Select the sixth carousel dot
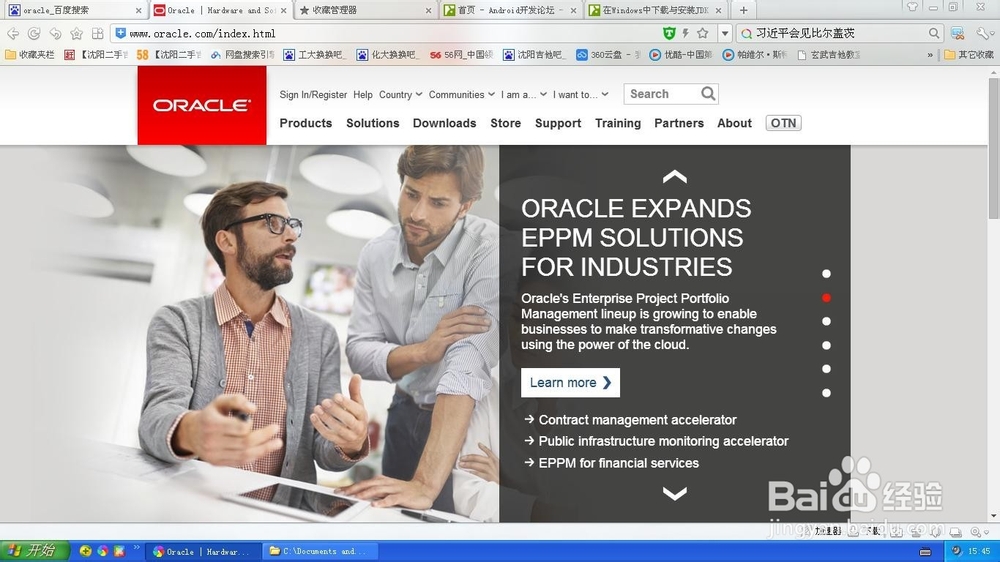 pyautogui.click(x=827, y=393)
